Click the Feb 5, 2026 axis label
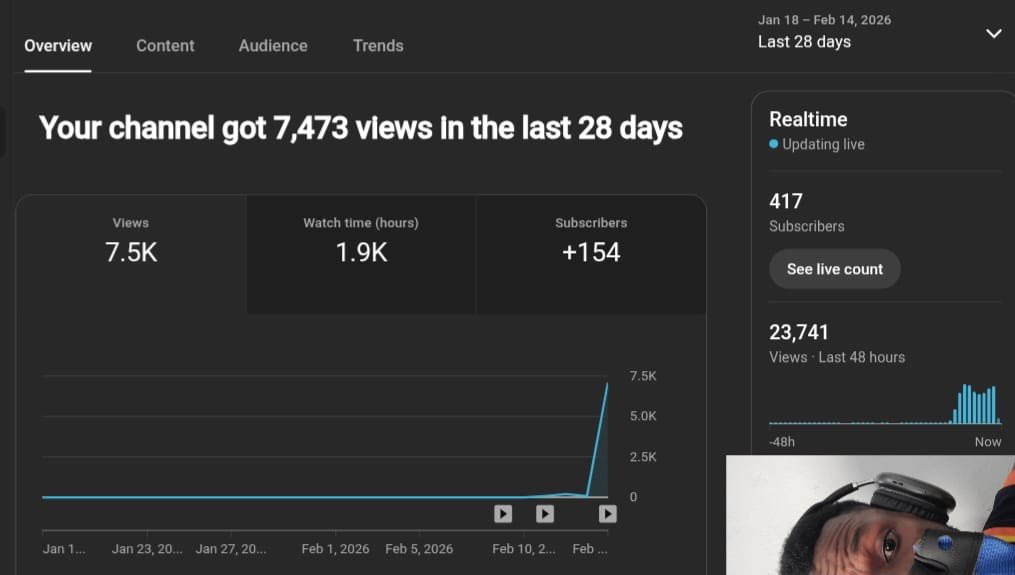1015x575 pixels. click(x=419, y=549)
